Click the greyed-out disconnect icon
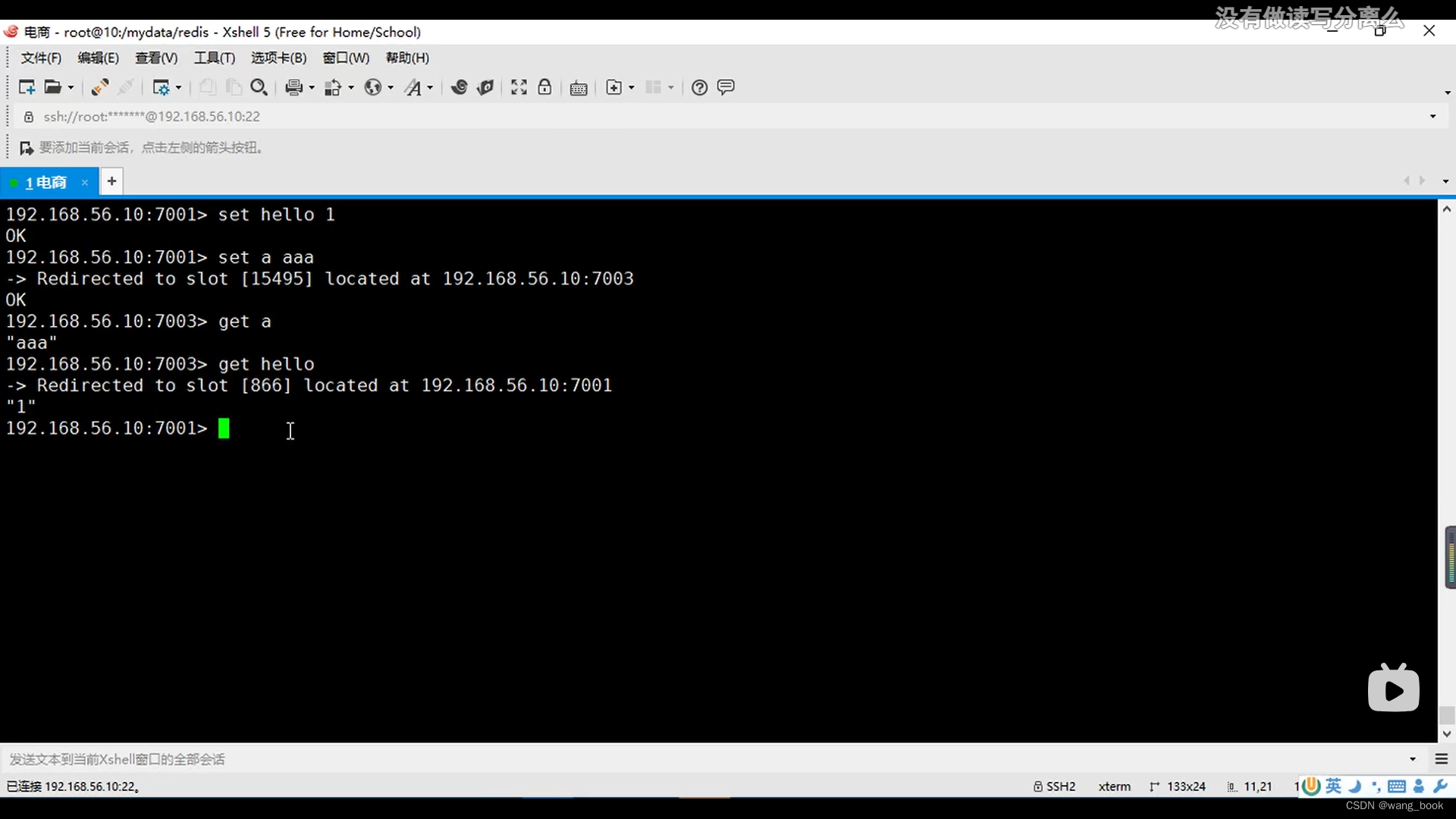 pyautogui.click(x=126, y=87)
